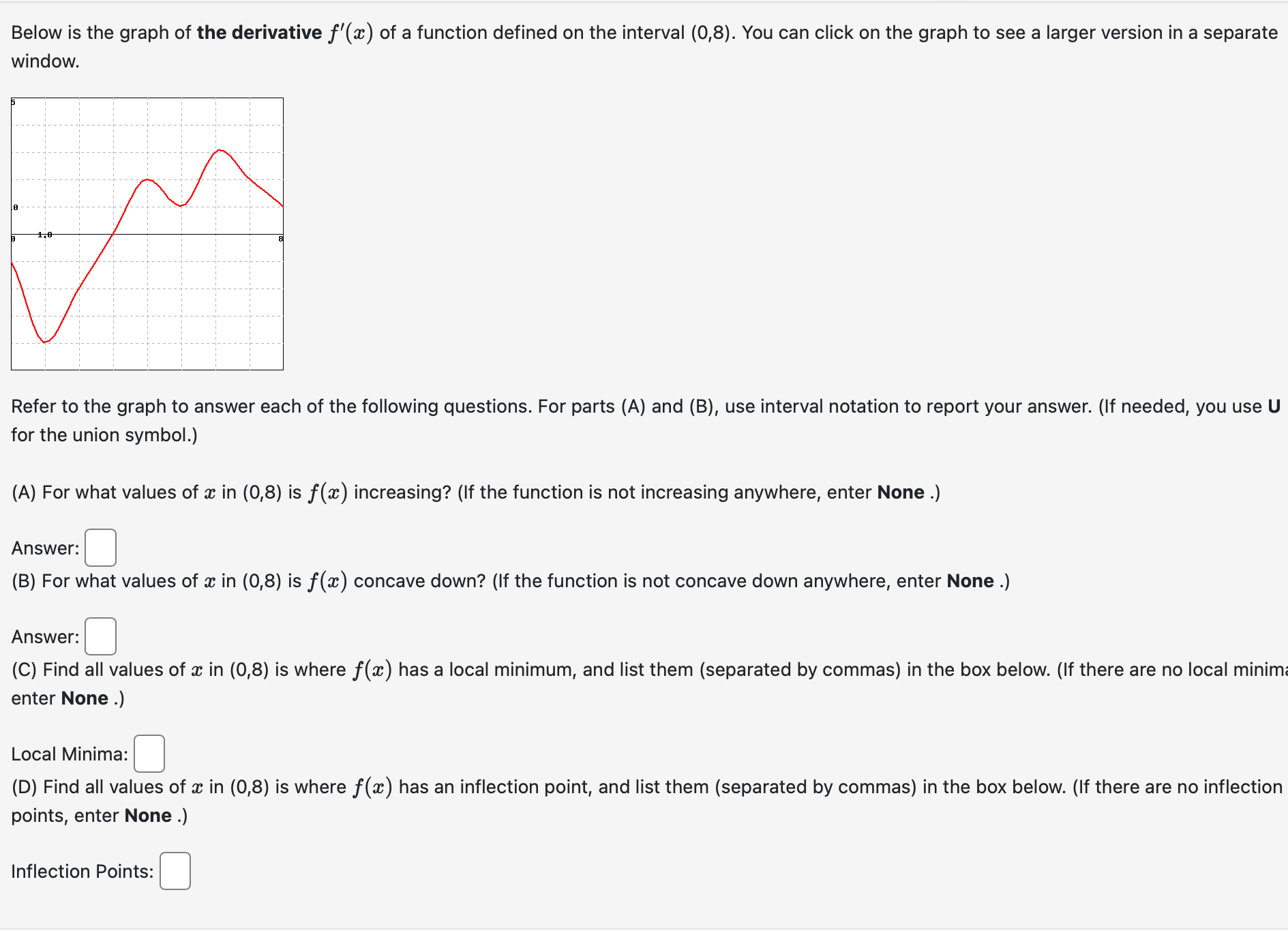Click inside the Answer box for part B
This screenshot has width=1288, height=931.
click(100, 636)
